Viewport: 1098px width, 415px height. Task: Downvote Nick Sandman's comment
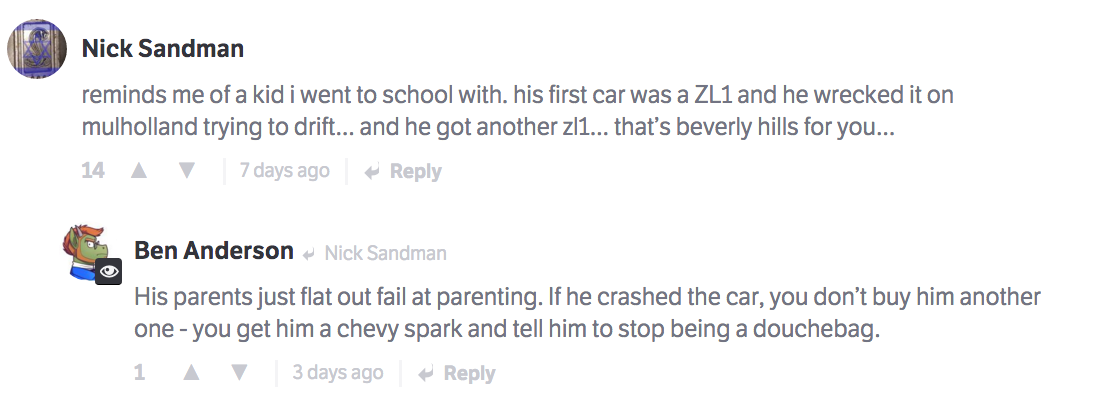coord(186,171)
